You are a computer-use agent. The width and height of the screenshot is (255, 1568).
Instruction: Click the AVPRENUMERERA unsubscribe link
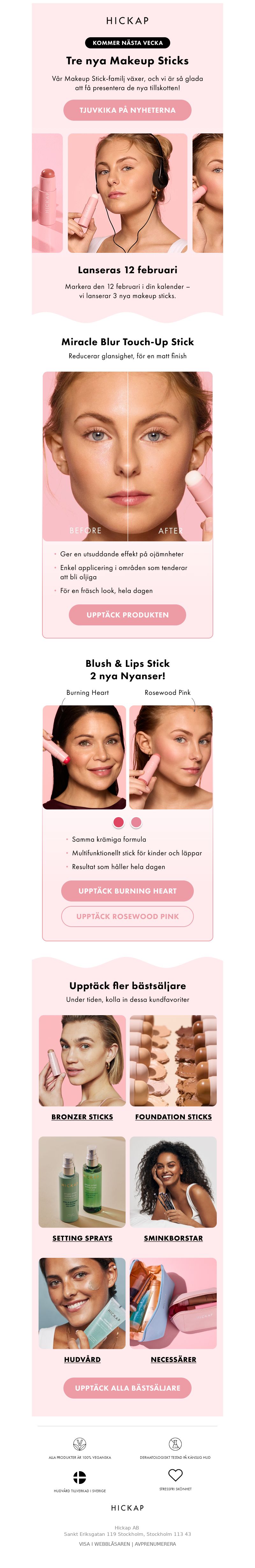155,1544
